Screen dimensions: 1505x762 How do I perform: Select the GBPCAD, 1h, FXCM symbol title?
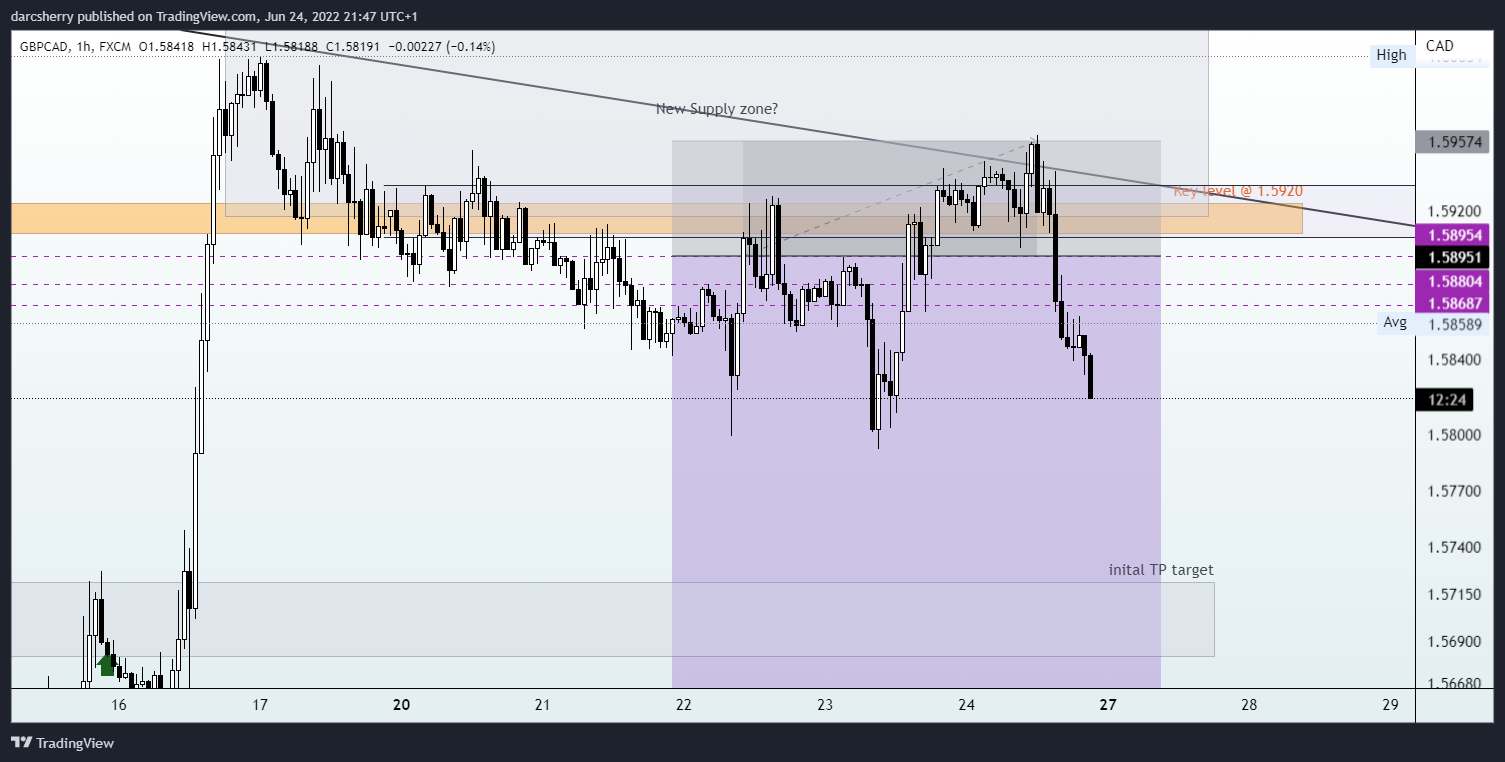point(73,47)
